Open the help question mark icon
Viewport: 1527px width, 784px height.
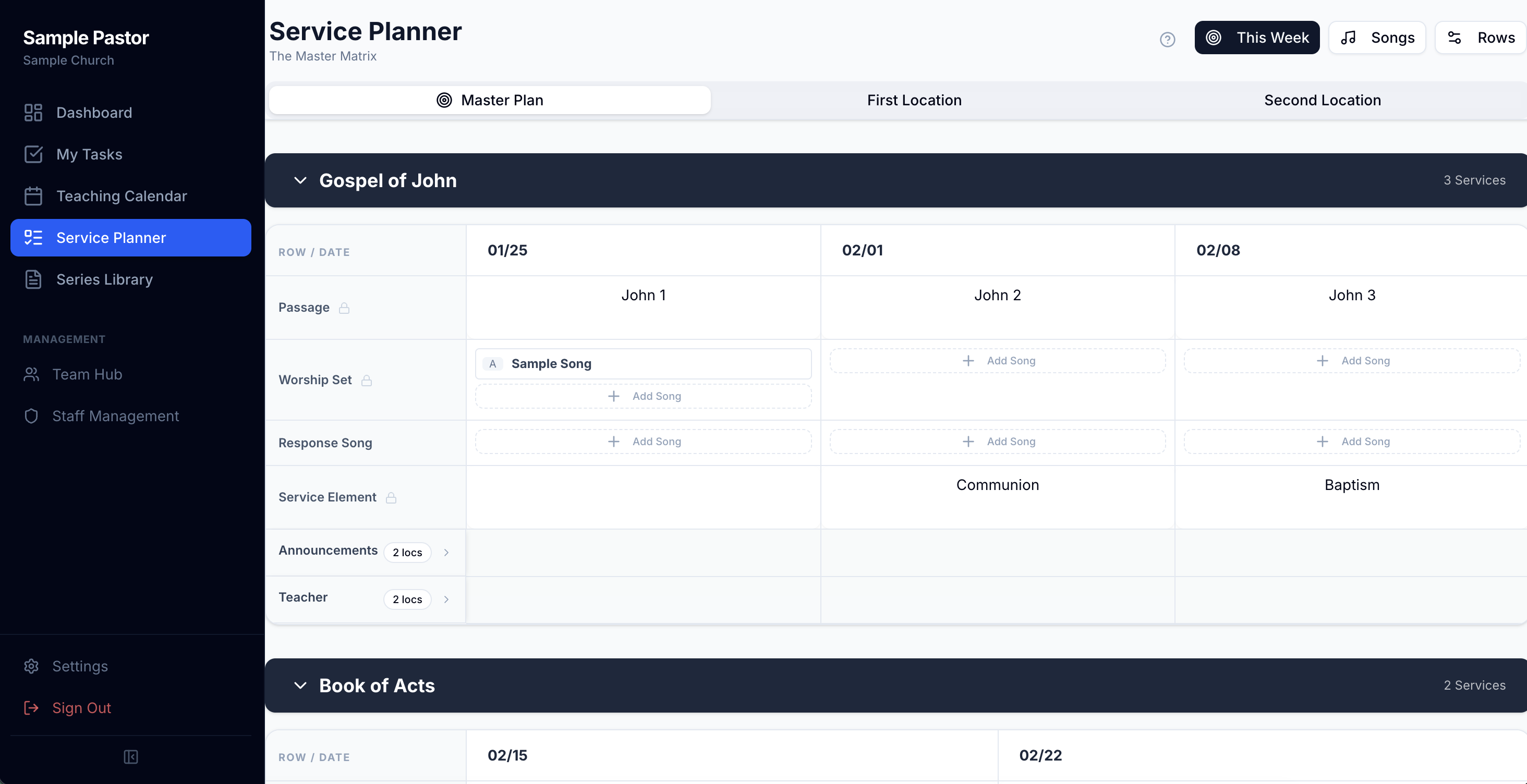(1167, 40)
